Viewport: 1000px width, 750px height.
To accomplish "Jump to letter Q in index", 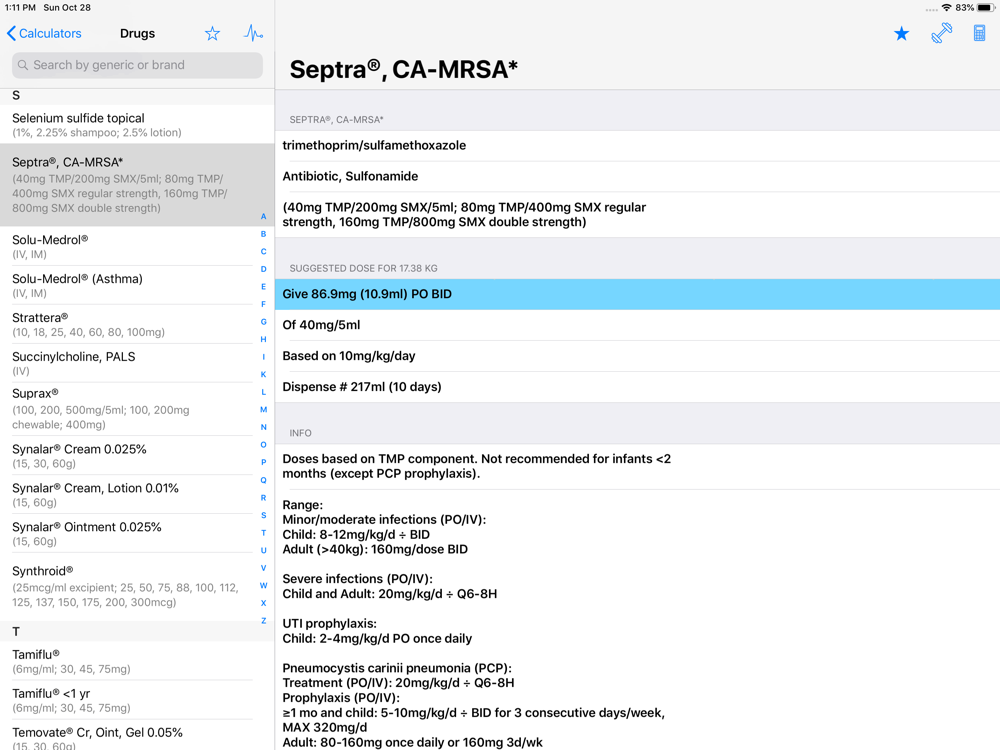I will coord(263,480).
